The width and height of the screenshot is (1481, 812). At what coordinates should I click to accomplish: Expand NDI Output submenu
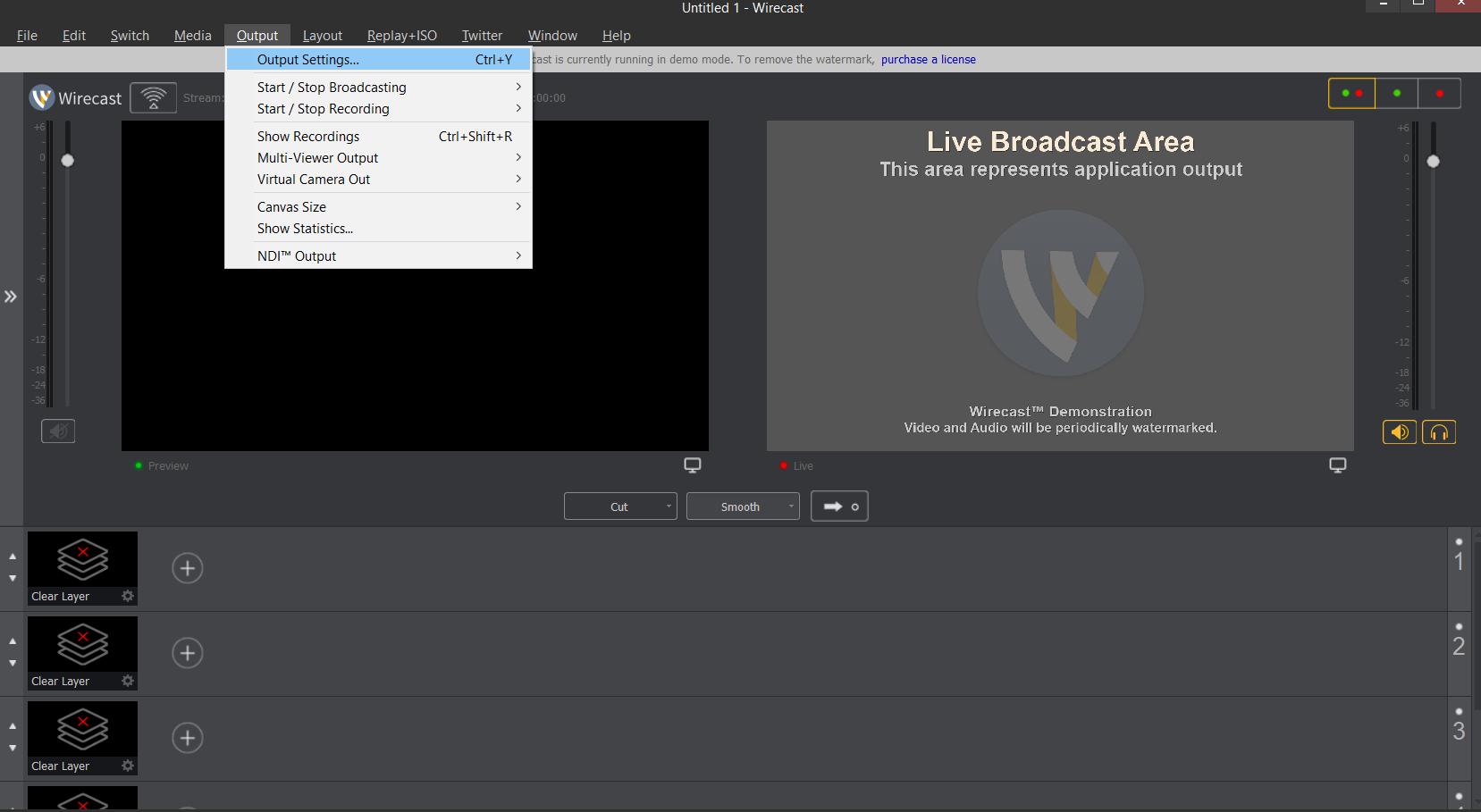tap(379, 255)
